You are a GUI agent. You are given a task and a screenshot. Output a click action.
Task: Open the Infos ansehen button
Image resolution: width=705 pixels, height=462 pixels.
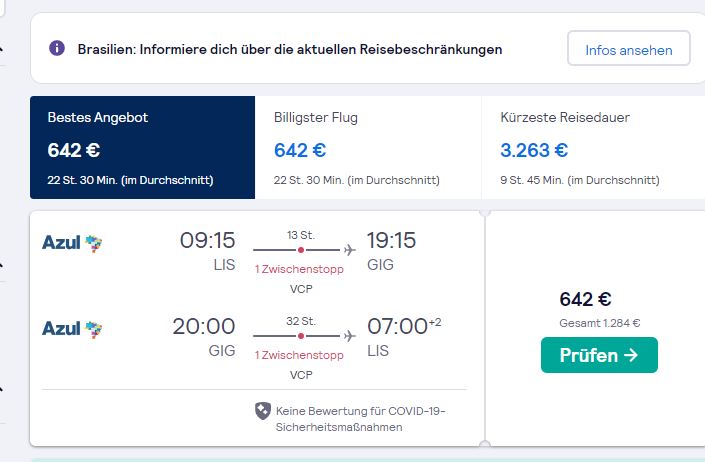[x=629, y=49]
